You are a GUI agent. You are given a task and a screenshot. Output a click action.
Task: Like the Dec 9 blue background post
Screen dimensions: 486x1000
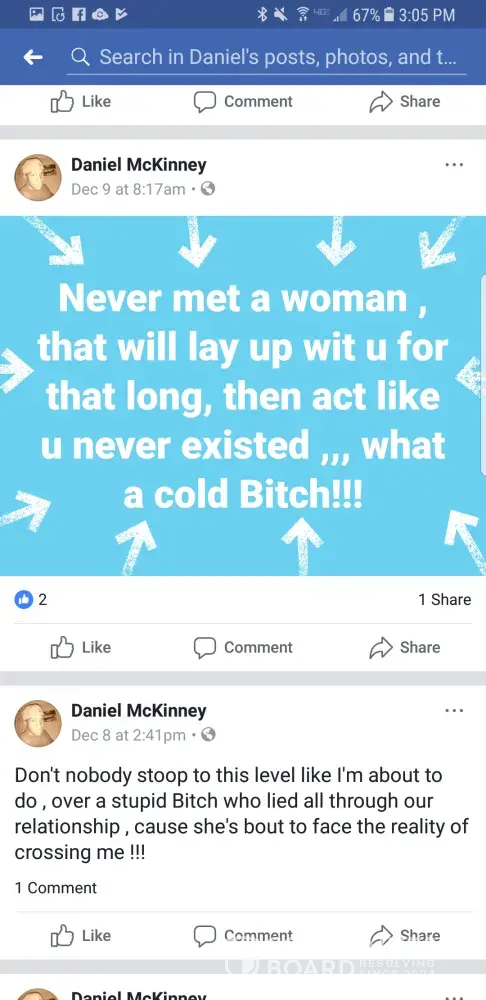(x=81, y=647)
